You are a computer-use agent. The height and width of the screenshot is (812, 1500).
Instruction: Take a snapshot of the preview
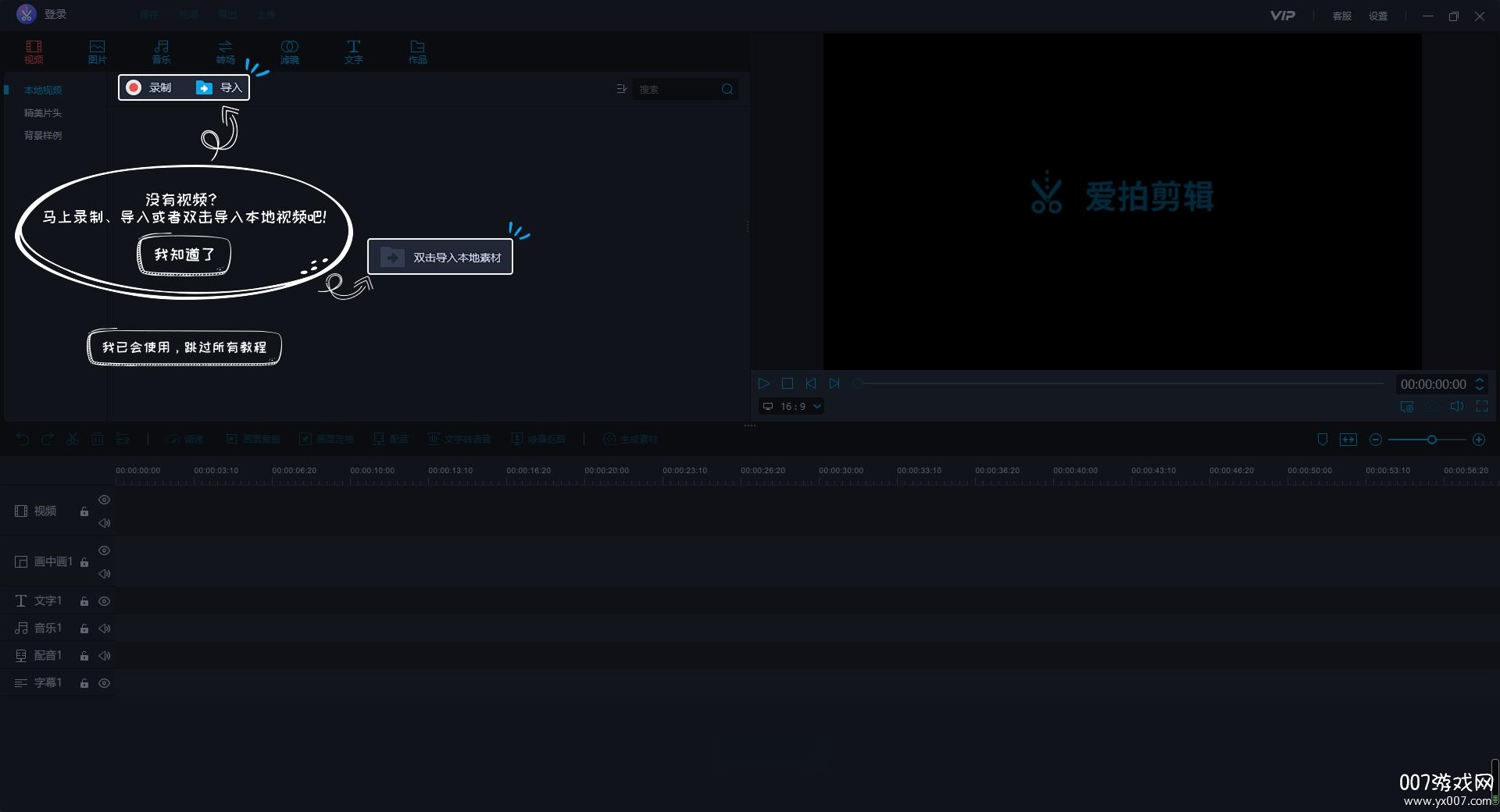tap(1432, 407)
